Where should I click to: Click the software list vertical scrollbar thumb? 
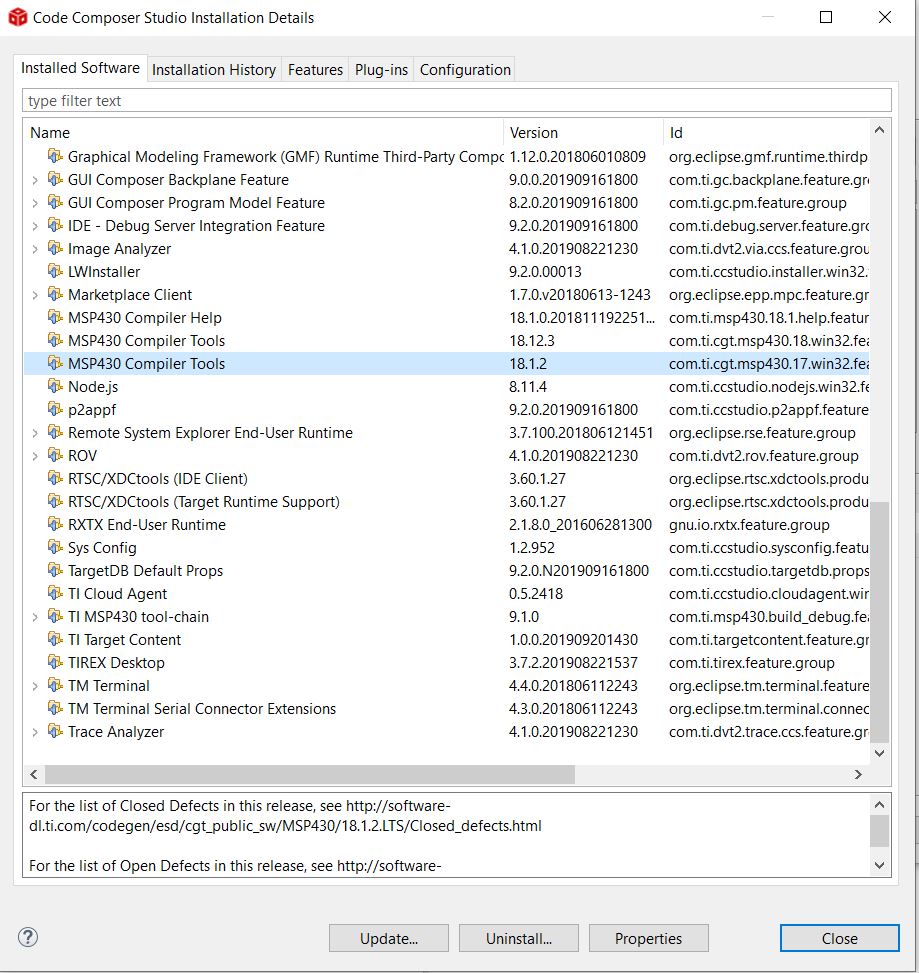coord(879,622)
